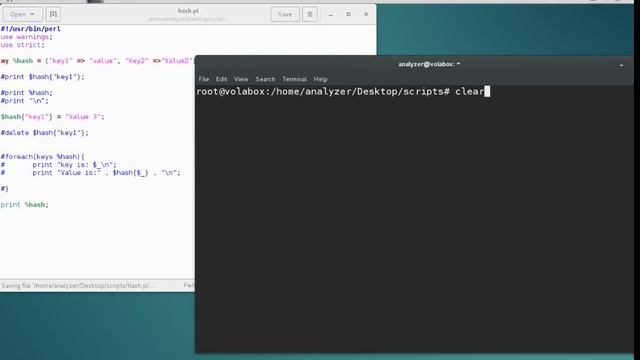Close the gedit editor window

[x=366, y=14]
